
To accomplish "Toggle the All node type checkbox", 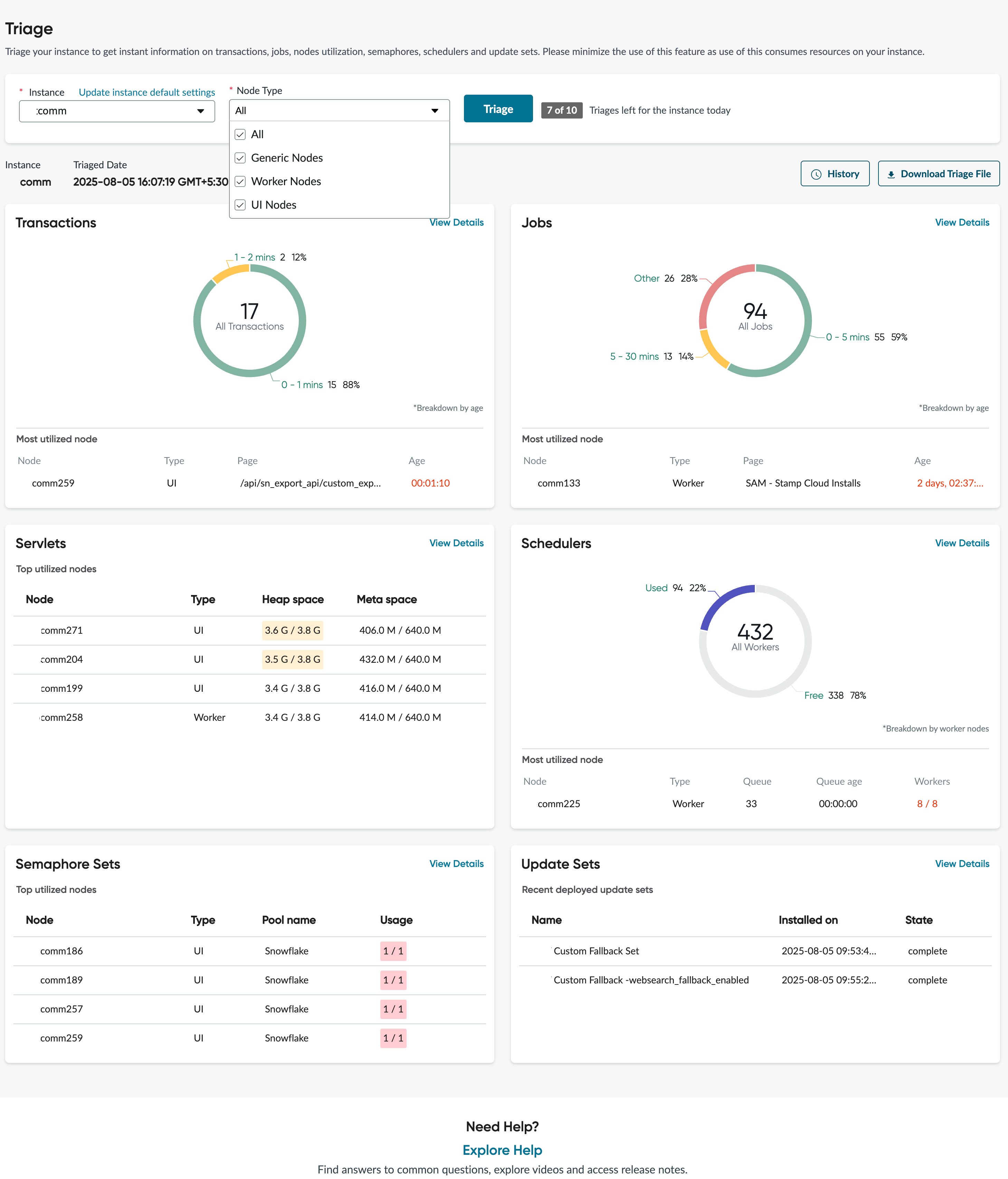I will [x=240, y=134].
